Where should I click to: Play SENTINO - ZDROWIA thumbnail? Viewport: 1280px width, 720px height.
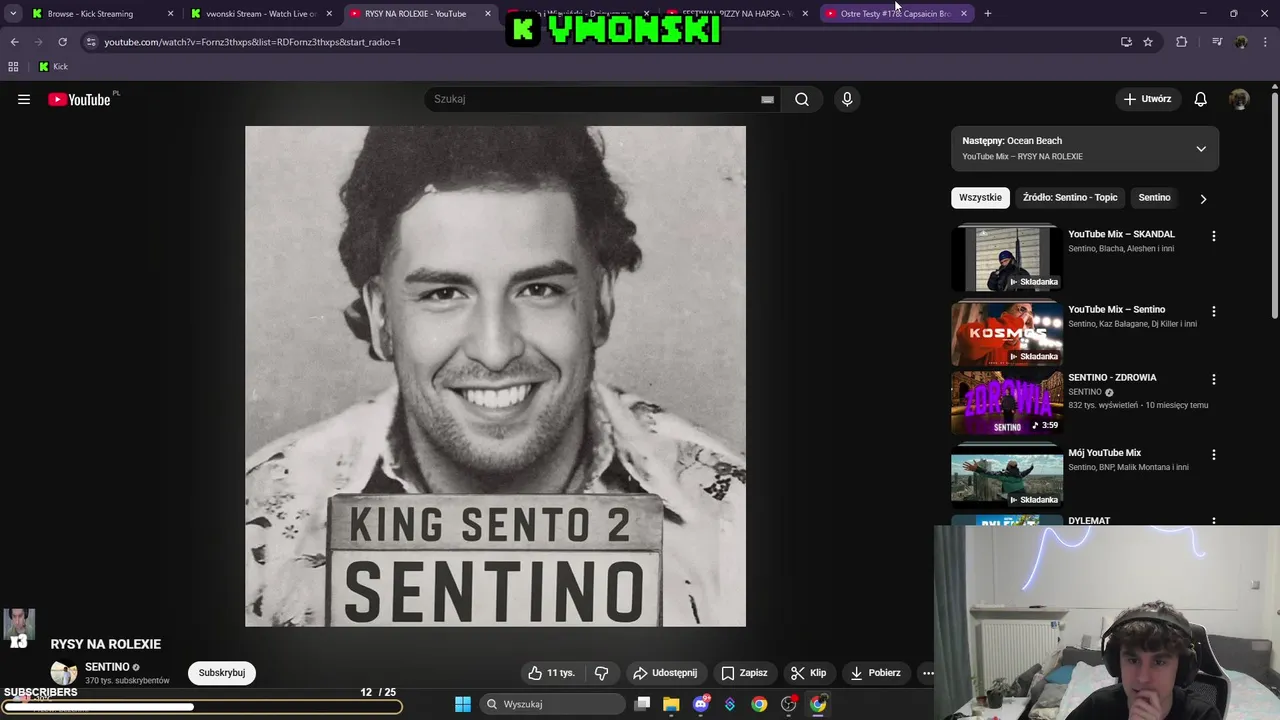tap(1006, 402)
